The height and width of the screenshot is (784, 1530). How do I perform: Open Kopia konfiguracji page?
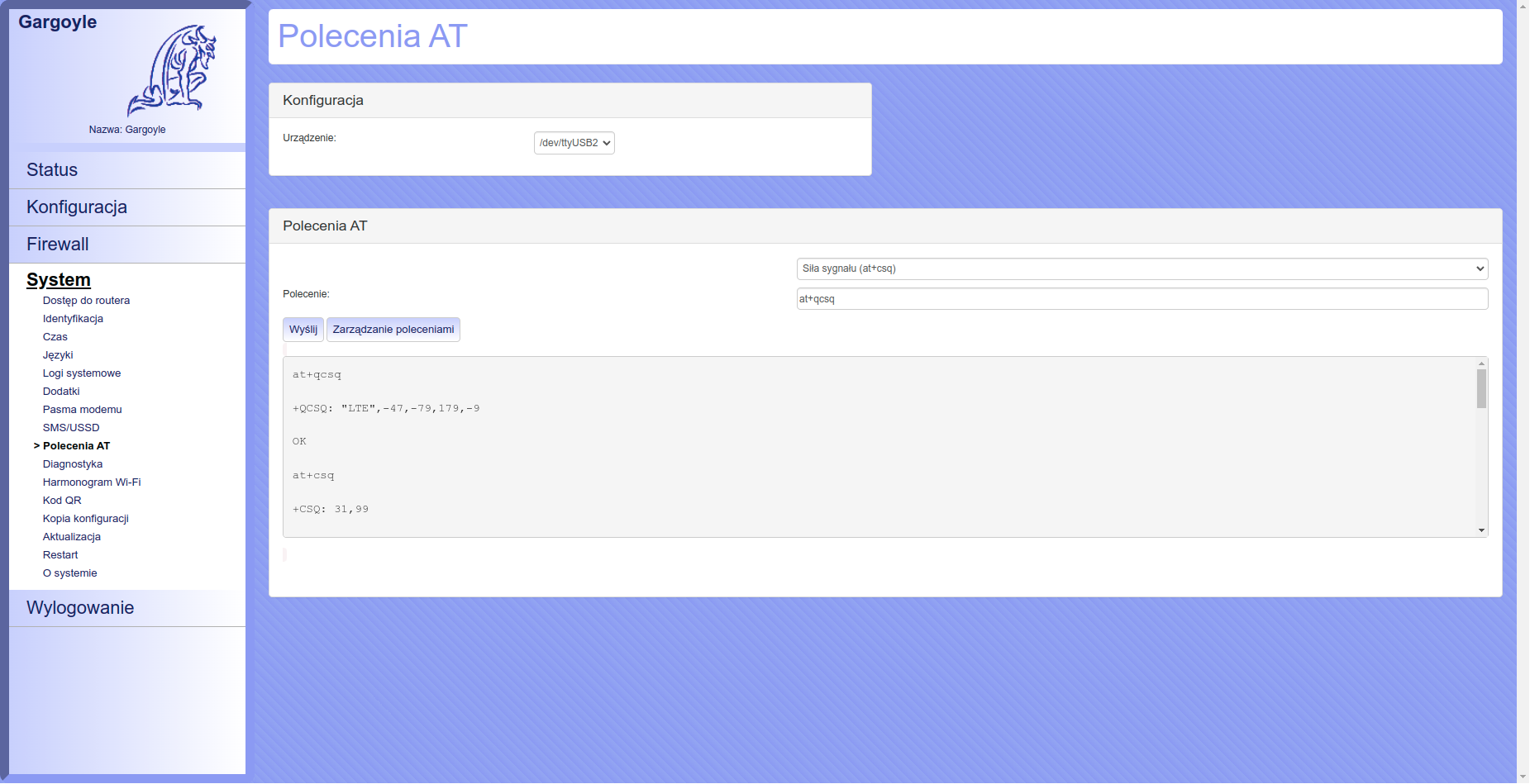86,519
